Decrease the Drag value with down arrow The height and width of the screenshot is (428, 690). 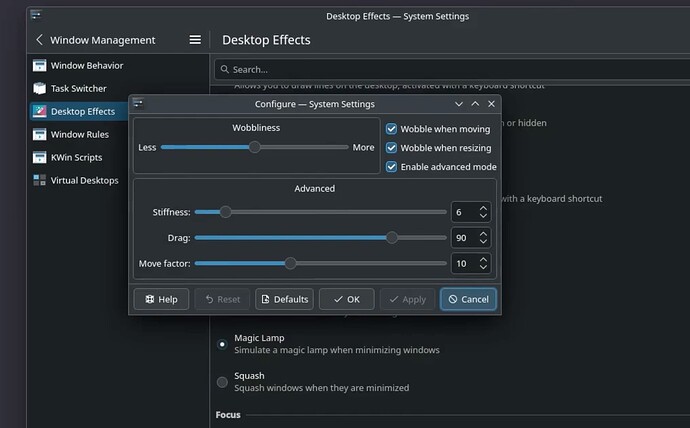(x=483, y=242)
